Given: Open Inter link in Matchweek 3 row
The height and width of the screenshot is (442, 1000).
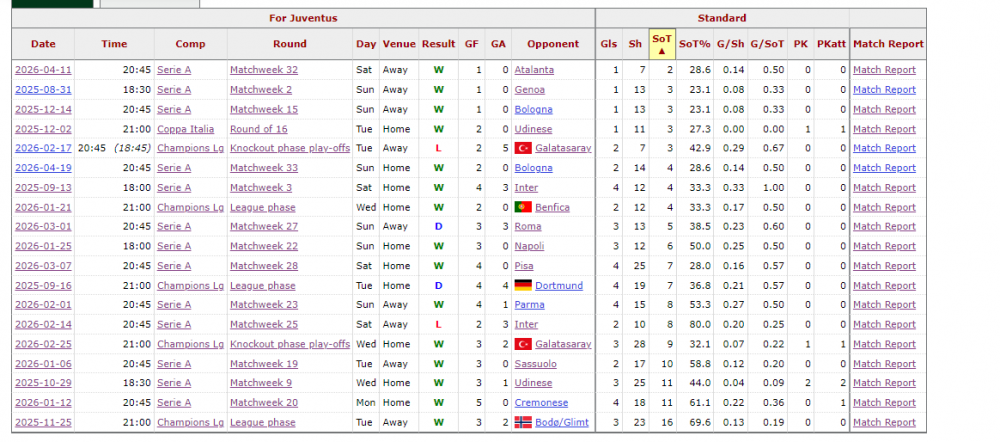Looking at the screenshot, I should 526,188.
